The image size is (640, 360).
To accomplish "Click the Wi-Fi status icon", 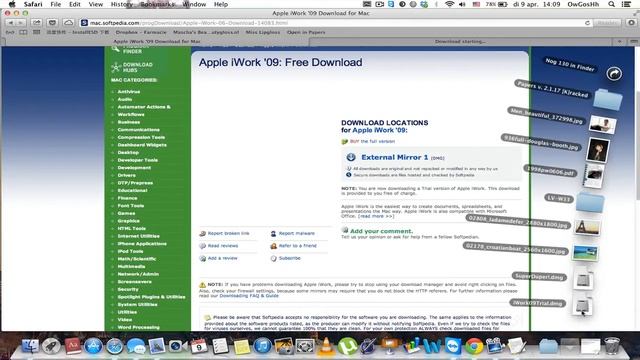I will (x=449, y=4).
